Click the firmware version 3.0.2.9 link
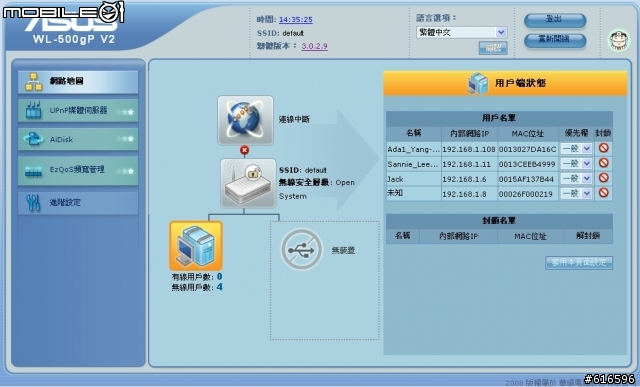640x387 pixels. pos(314,46)
